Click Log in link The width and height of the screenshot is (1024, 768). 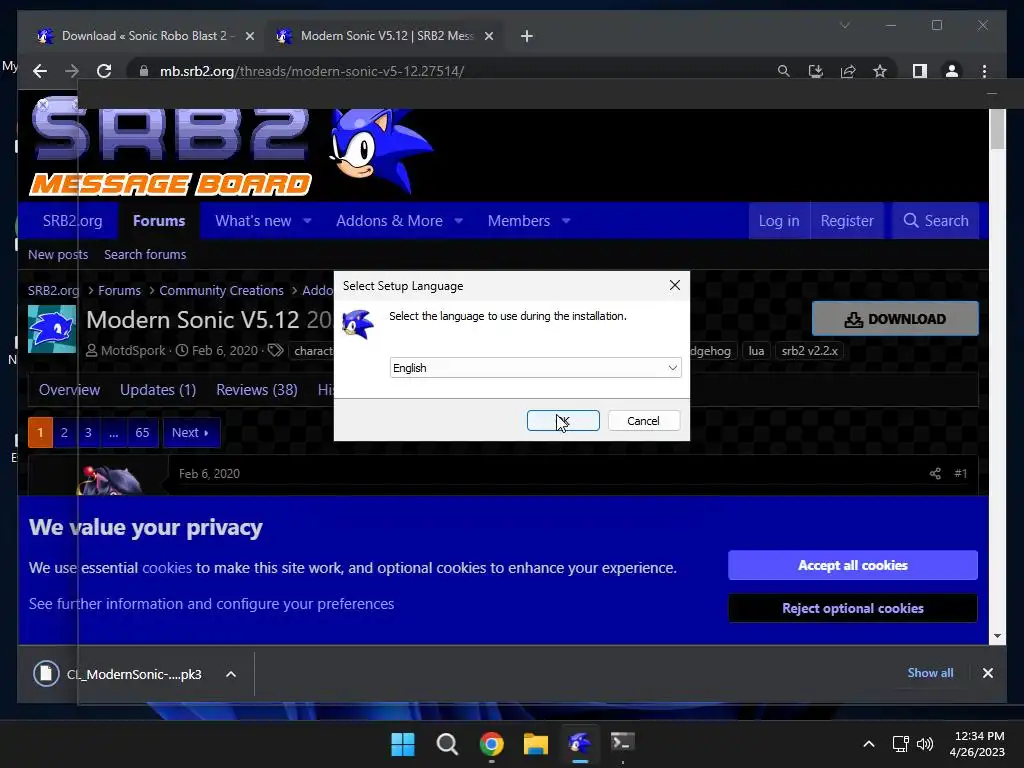pyautogui.click(x=778, y=221)
